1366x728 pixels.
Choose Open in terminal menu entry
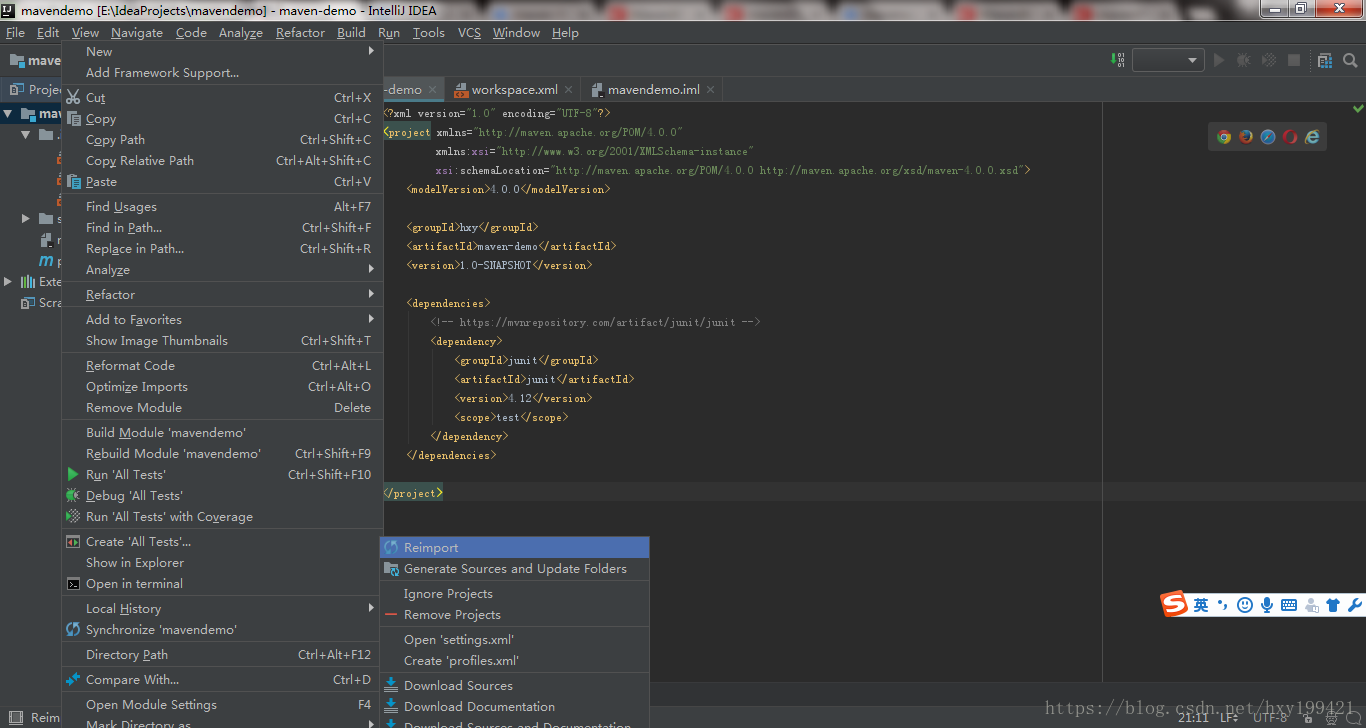click(x=222, y=584)
